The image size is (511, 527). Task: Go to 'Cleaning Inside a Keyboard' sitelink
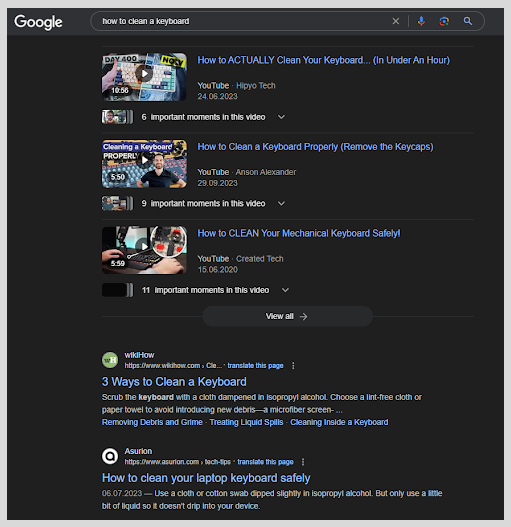tap(339, 422)
